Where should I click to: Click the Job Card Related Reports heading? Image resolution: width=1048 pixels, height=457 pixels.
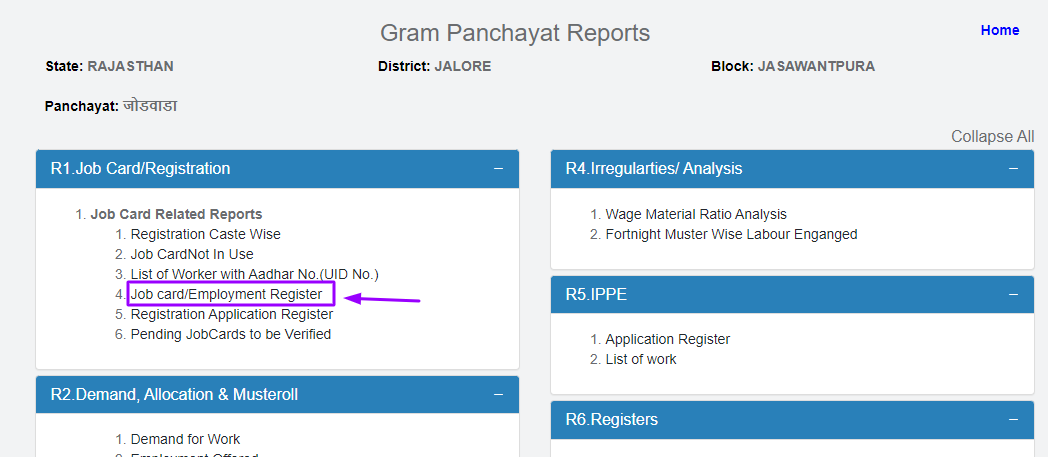click(176, 214)
